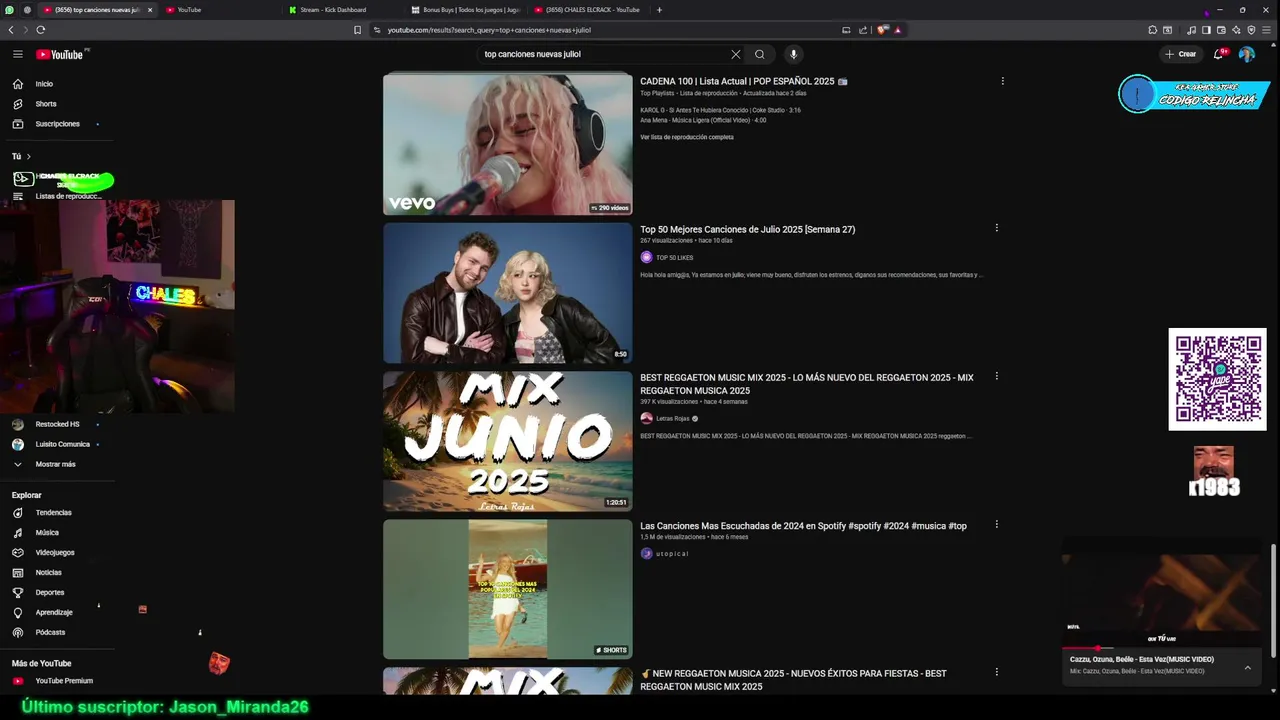Image resolution: width=1280 pixels, height=720 pixels.
Task: Open the browser extensions puzzle icon
Action: (1153, 30)
